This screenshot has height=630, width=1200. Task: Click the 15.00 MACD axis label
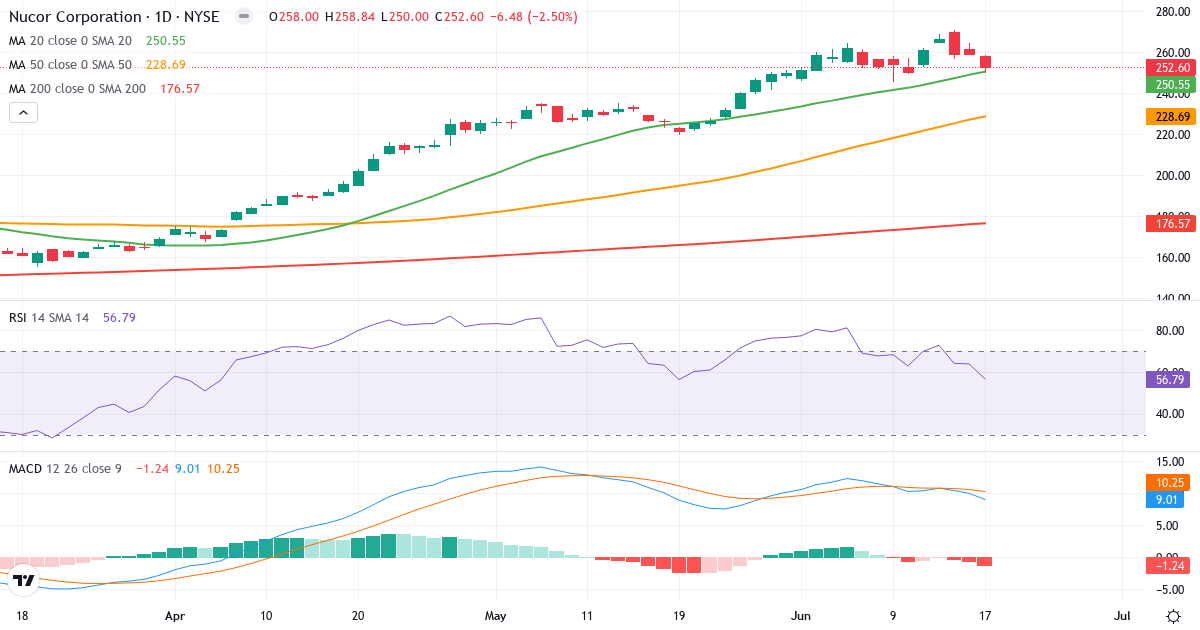(1171, 461)
